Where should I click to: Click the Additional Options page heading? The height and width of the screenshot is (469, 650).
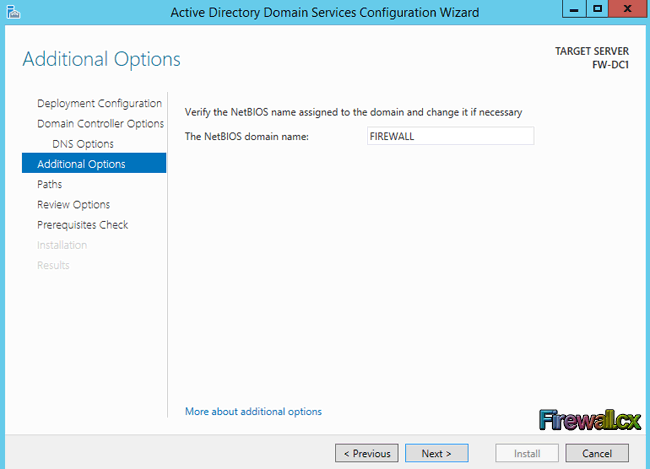click(x=102, y=59)
